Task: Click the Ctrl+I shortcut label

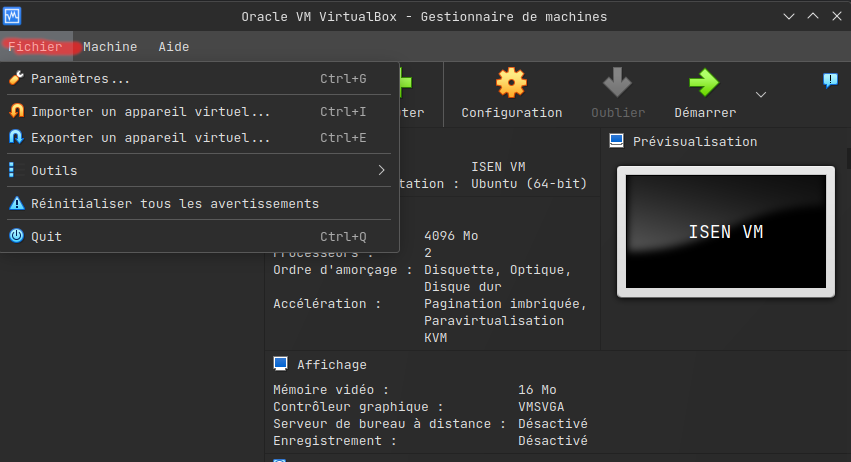Action: (343, 111)
